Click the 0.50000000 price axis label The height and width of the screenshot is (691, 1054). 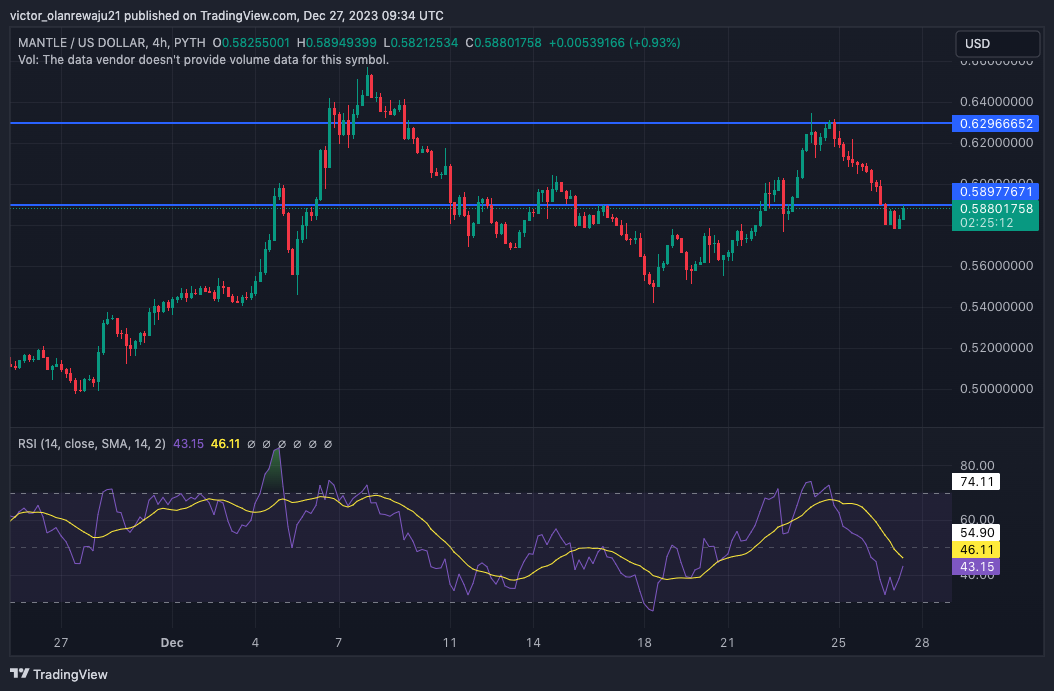996,389
